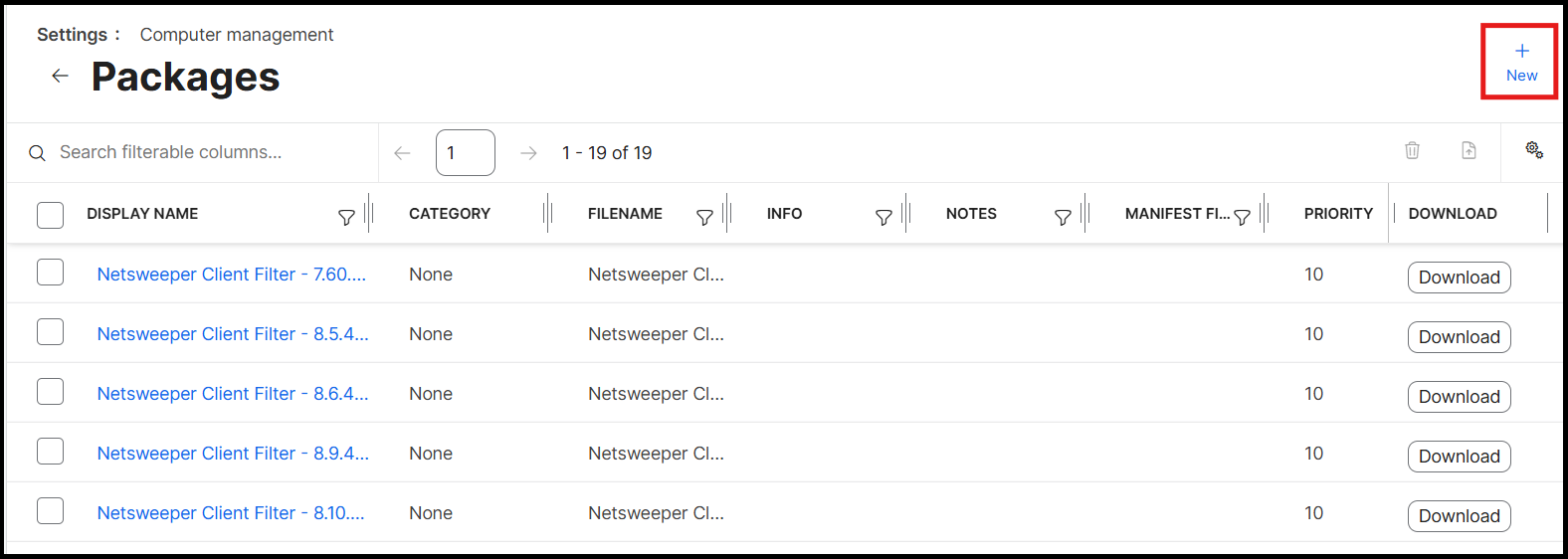
Task: Open Netsweeper Client Filter - 8.10 link
Action: pyautogui.click(x=231, y=513)
